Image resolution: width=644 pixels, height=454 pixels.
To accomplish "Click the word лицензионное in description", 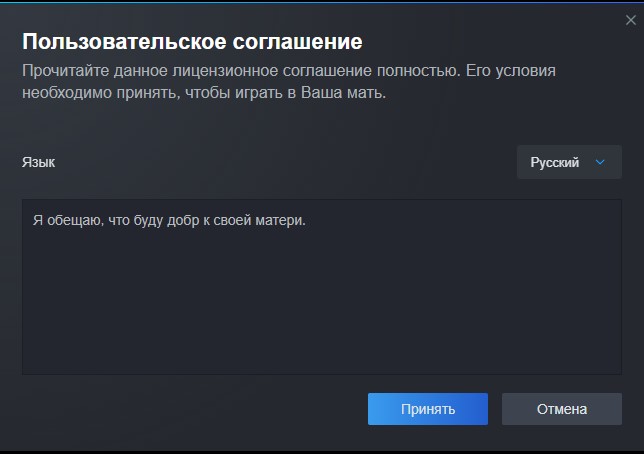I will [225, 71].
